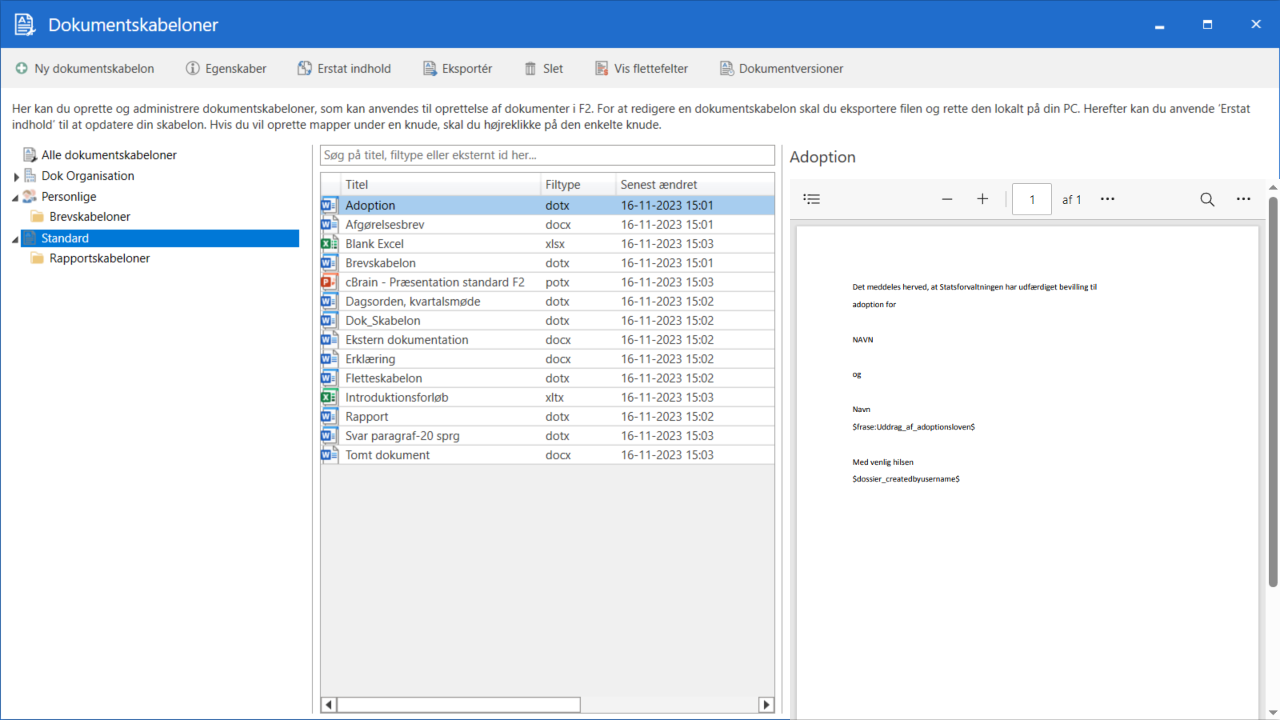The height and width of the screenshot is (720, 1280).
Task: Click Erstat indhold in the toolbar
Action: click(x=344, y=69)
